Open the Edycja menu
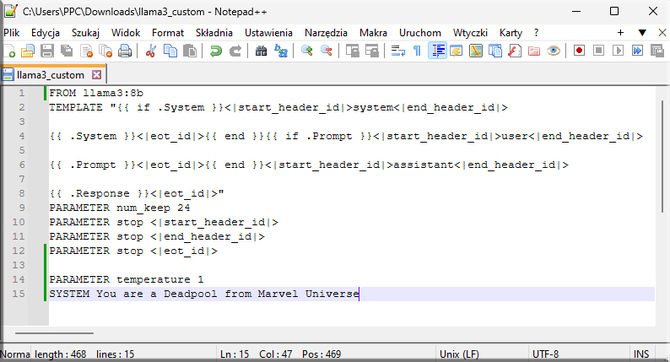 coord(45,33)
